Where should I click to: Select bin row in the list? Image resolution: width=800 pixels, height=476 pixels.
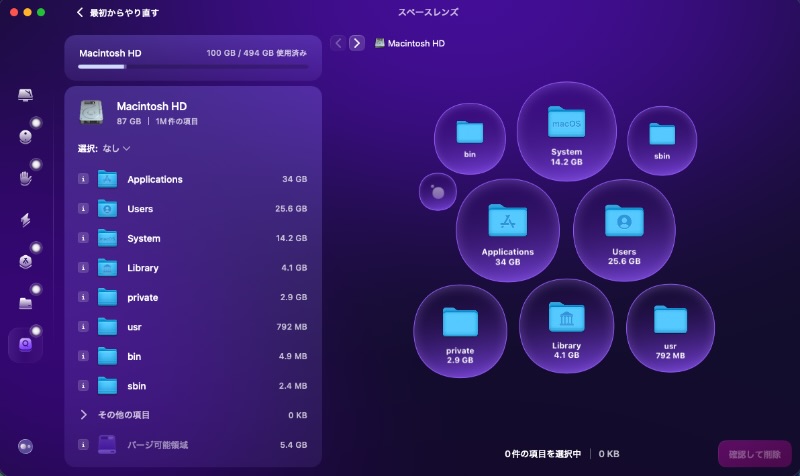(x=193, y=356)
